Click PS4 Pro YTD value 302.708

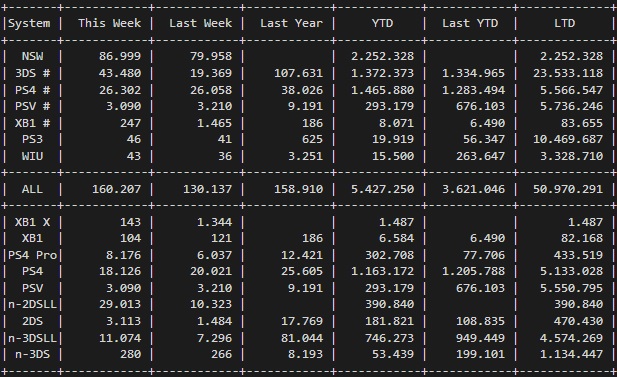(x=389, y=255)
